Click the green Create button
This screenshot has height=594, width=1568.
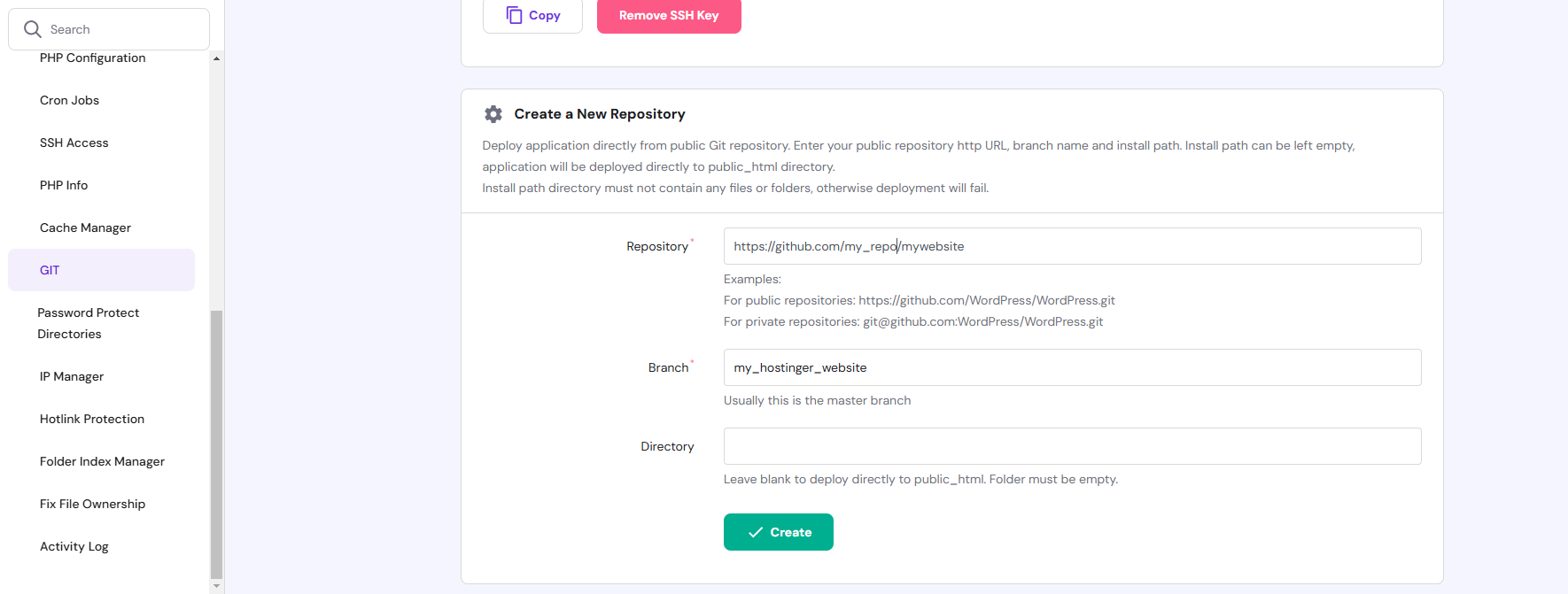[778, 532]
